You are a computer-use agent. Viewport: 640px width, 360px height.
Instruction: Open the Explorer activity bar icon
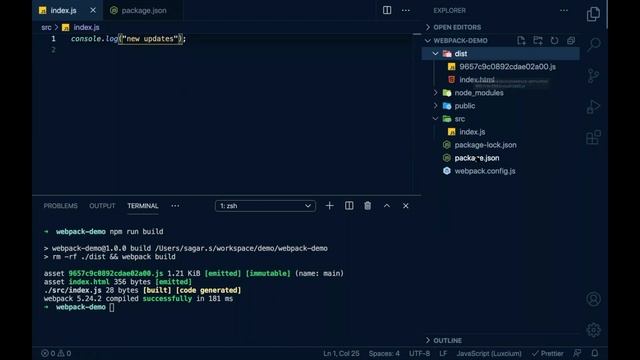pos(593,14)
